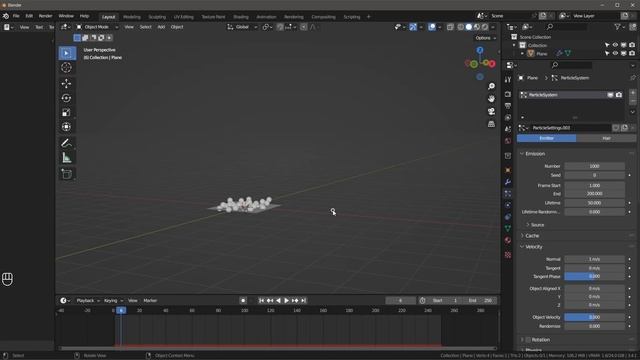Open the viewport Options dropdown

click(x=486, y=38)
